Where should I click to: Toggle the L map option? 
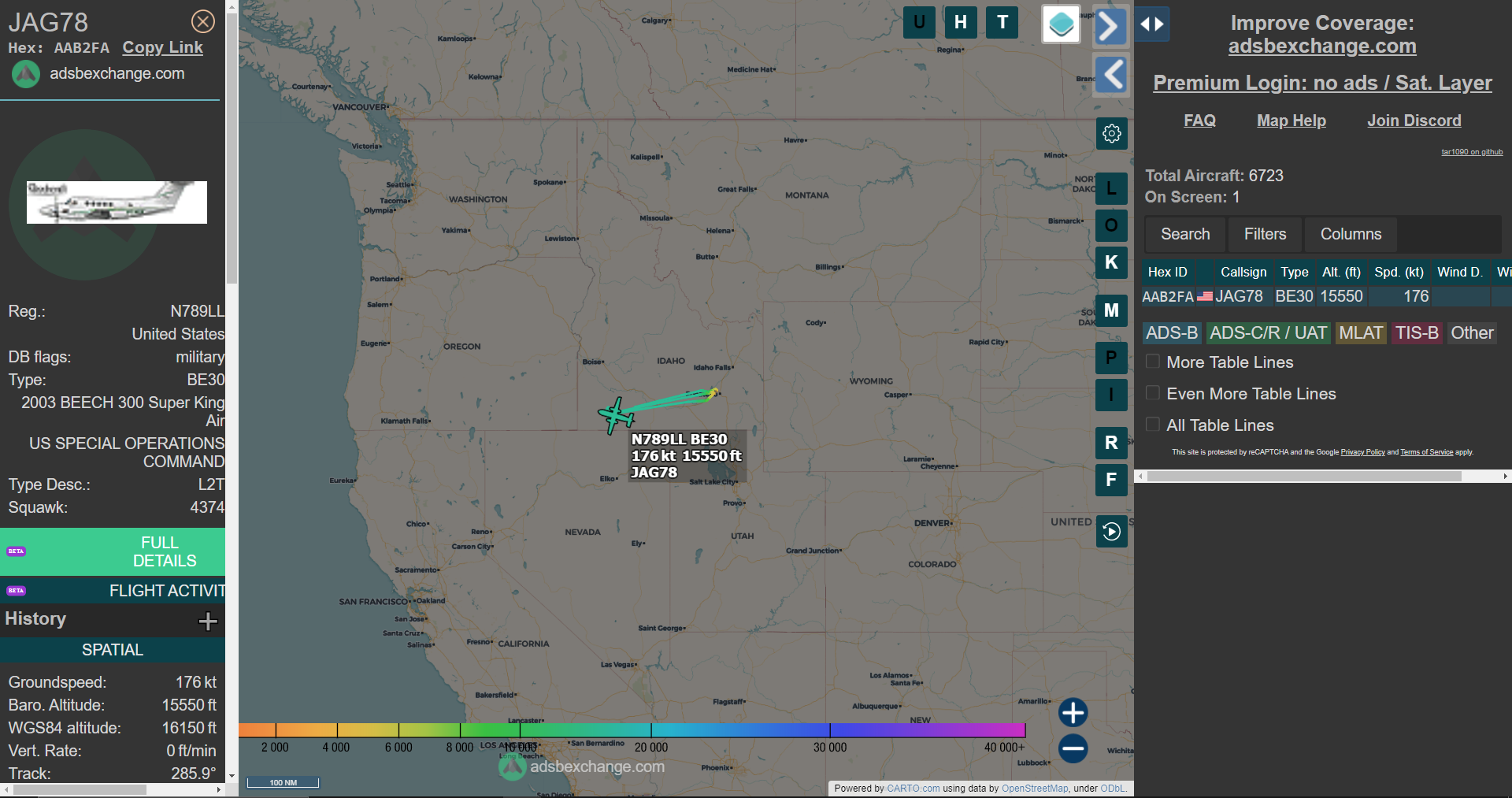click(x=1111, y=188)
